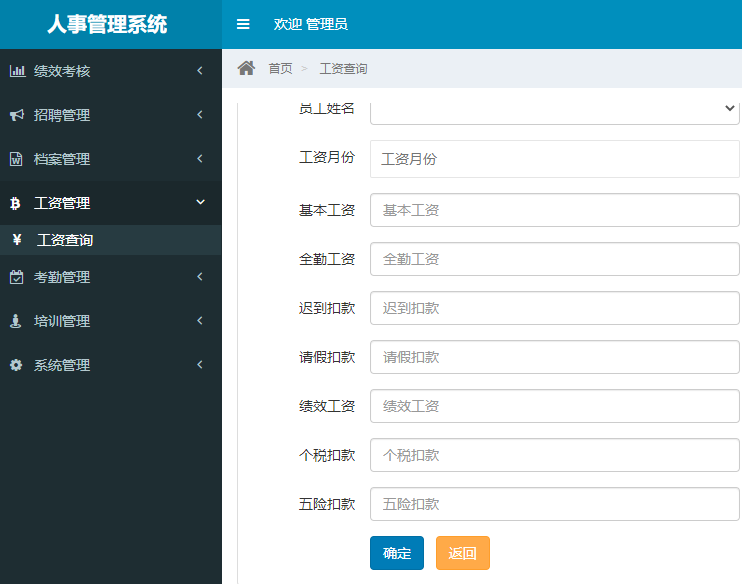Screen dimensions: 742x584
Task: Click the gear icon beside 系统管理
Action: [16, 365]
